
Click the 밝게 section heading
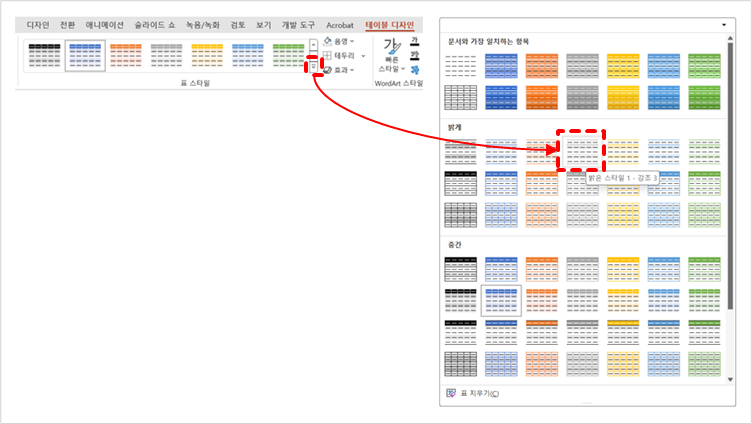pos(455,128)
